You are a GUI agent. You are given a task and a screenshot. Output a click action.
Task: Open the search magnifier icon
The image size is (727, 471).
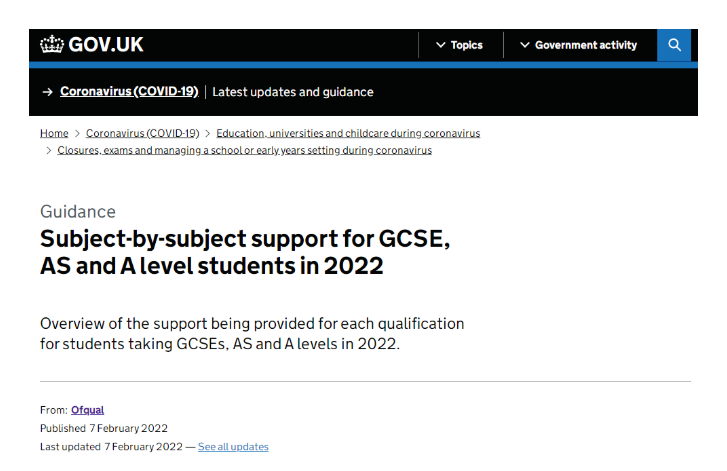tap(674, 45)
